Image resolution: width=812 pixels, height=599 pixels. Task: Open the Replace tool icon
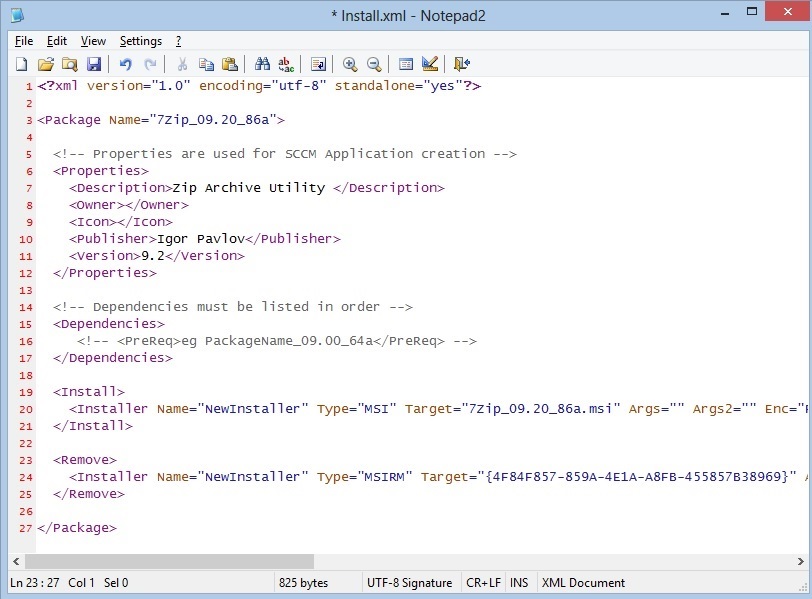click(x=286, y=64)
